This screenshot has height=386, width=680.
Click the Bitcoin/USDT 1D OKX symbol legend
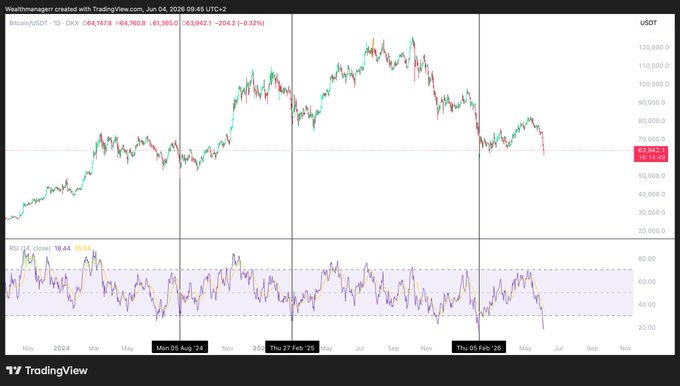click(x=44, y=23)
